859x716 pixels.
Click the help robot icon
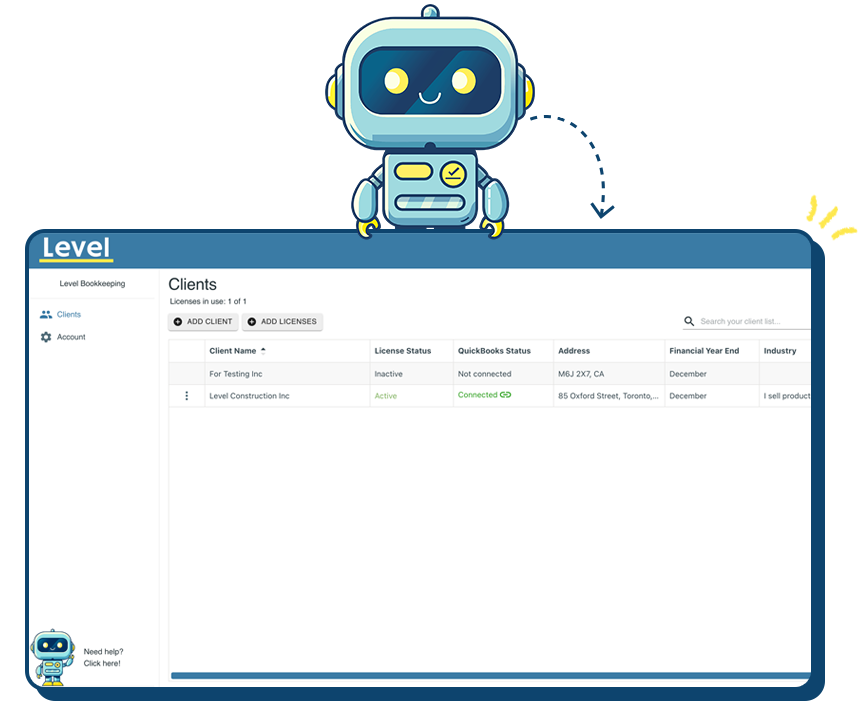point(50,657)
